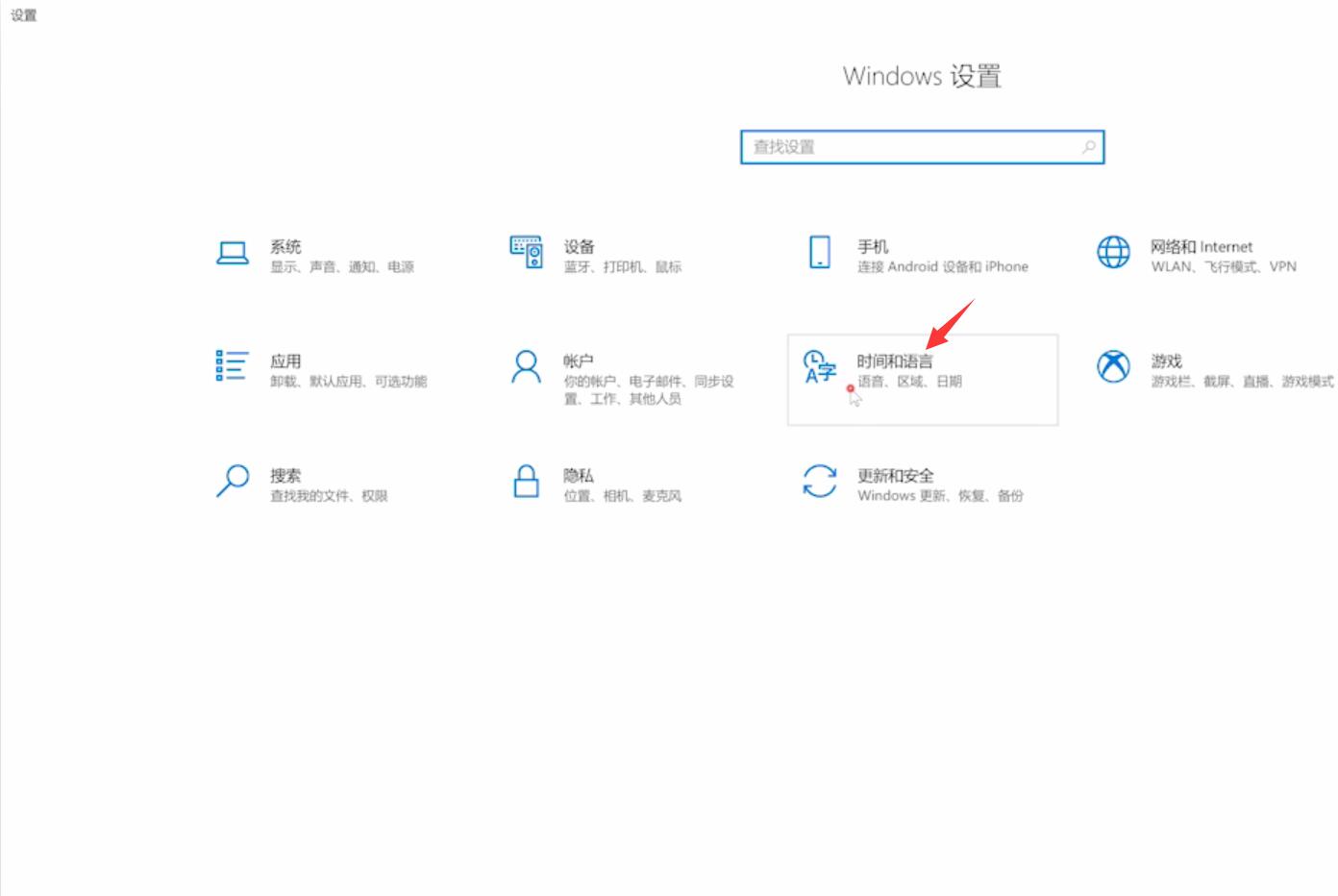This screenshot has height=896, width=1338.
Task: Click WLAN、飞行模式、VPN description
Action: 1224,266
